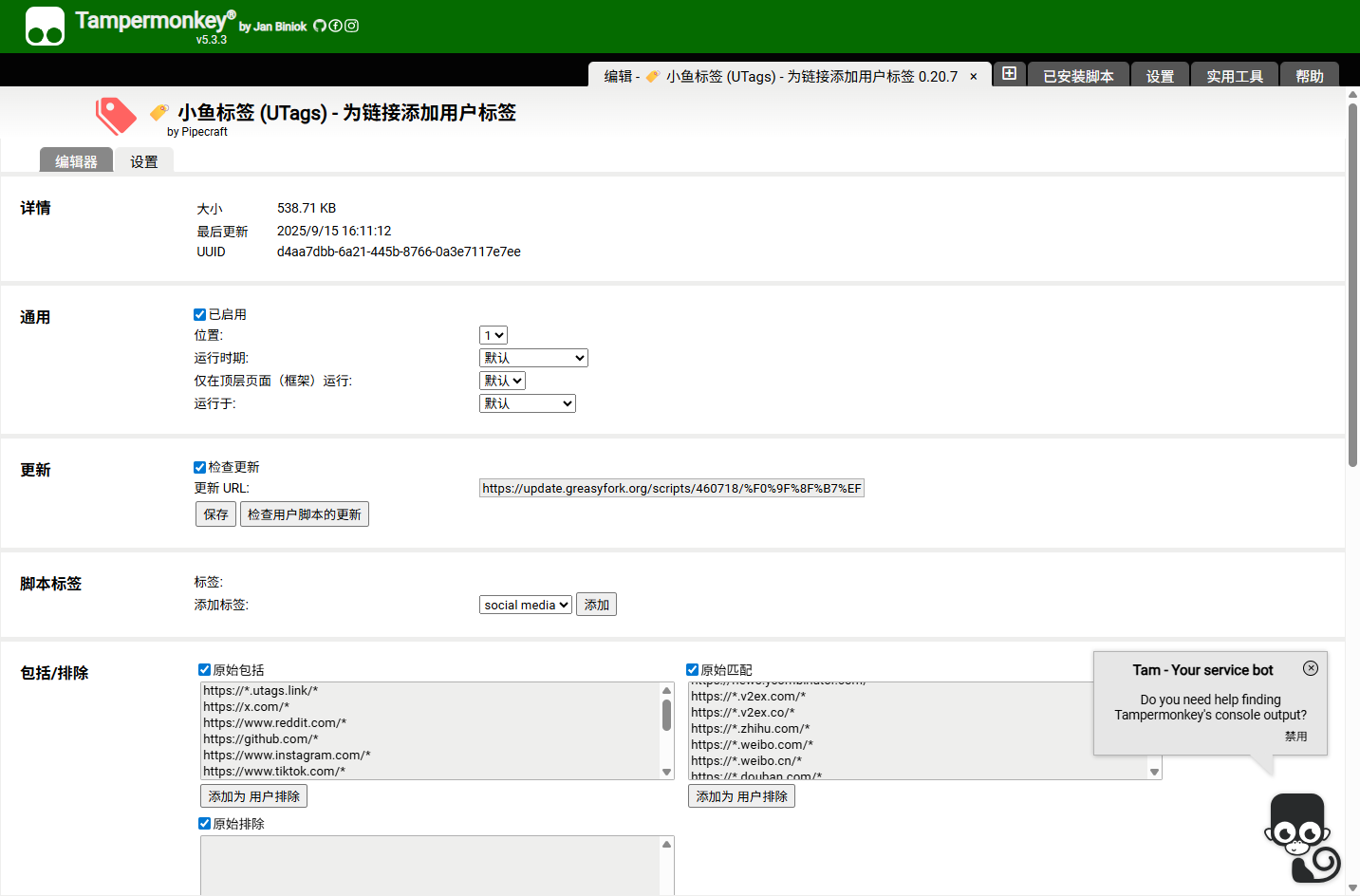Switch to the 已安装脚本 tab
The width and height of the screenshot is (1360, 896).
pyautogui.click(x=1078, y=76)
